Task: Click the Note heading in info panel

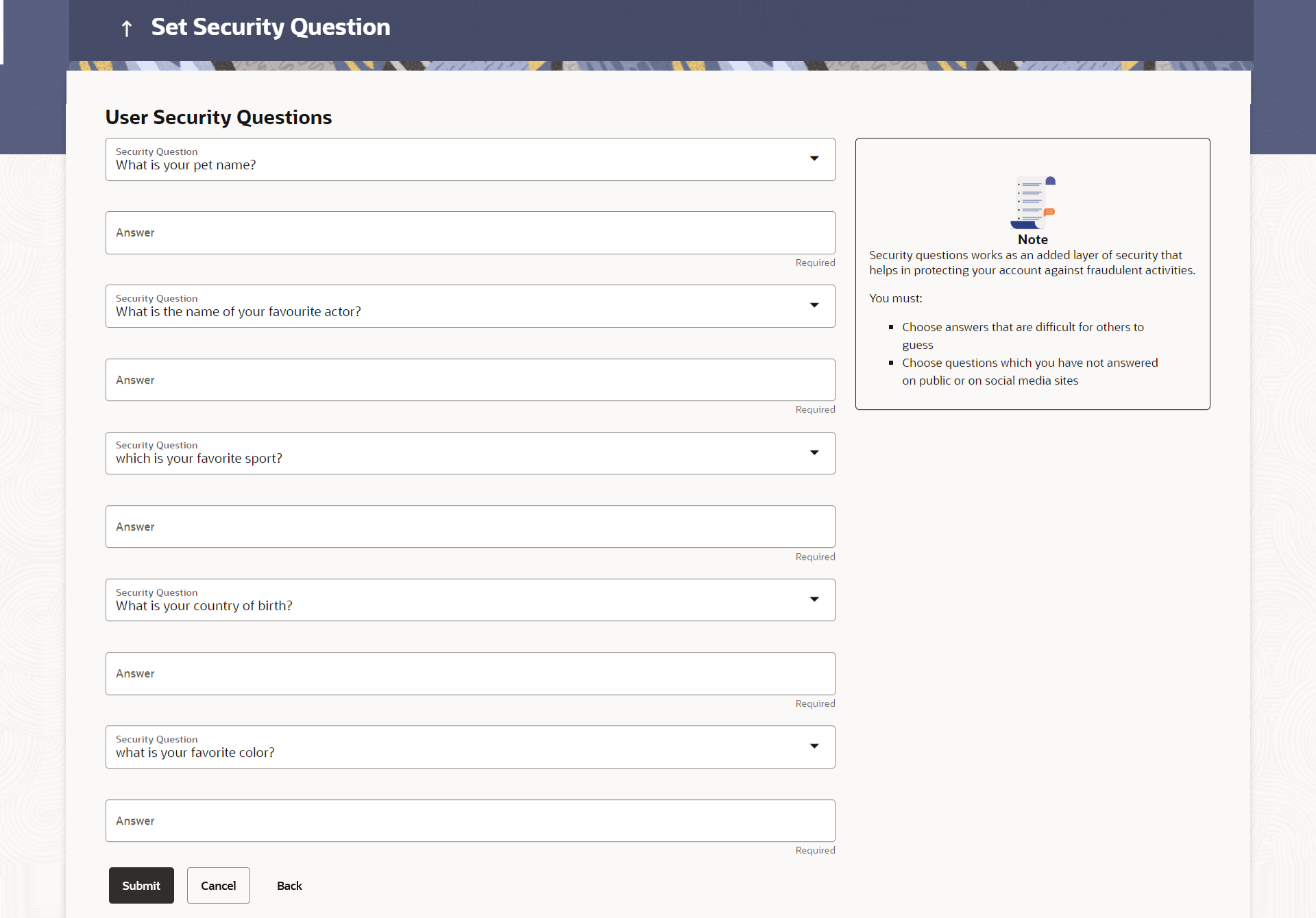Action: (x=1032, y=239)
